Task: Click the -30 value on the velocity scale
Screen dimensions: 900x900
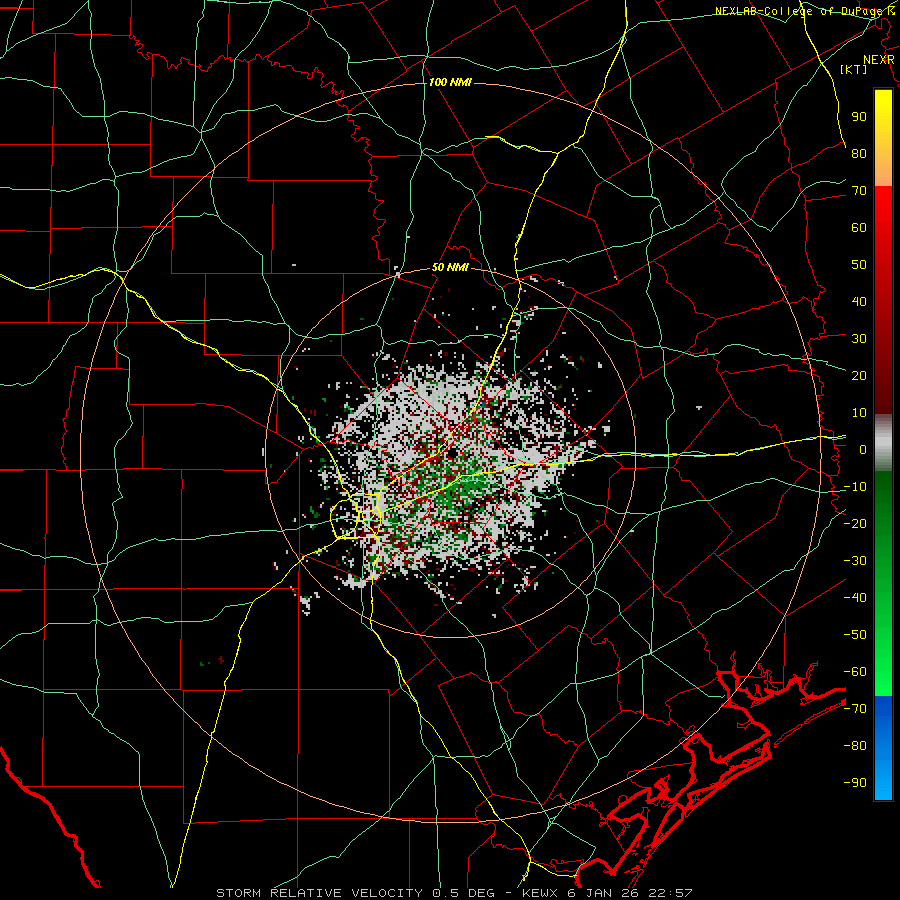Action: pyautogui.click(x=855, y=561)
